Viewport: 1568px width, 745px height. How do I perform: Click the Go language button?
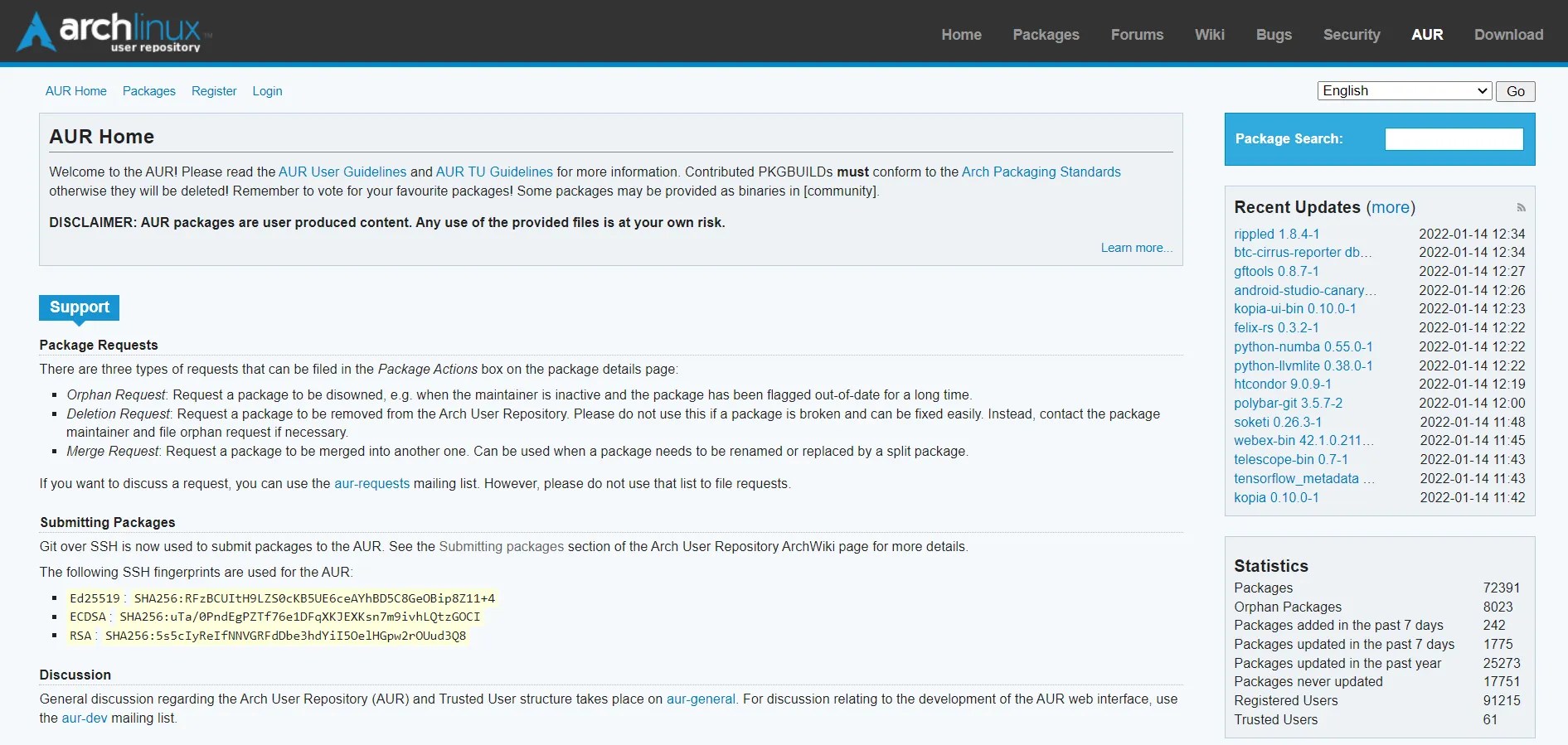click(1515, 91)
